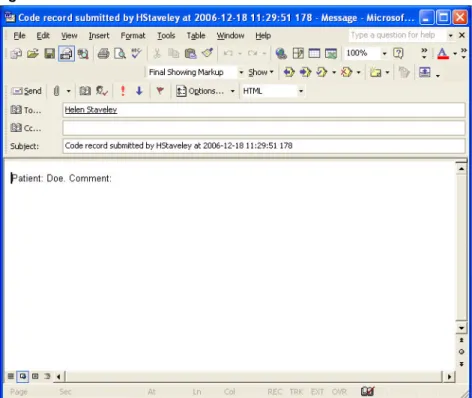This screenshot has height=398, width=472.
Task: Click the To... button
Action: click(26, 110)
